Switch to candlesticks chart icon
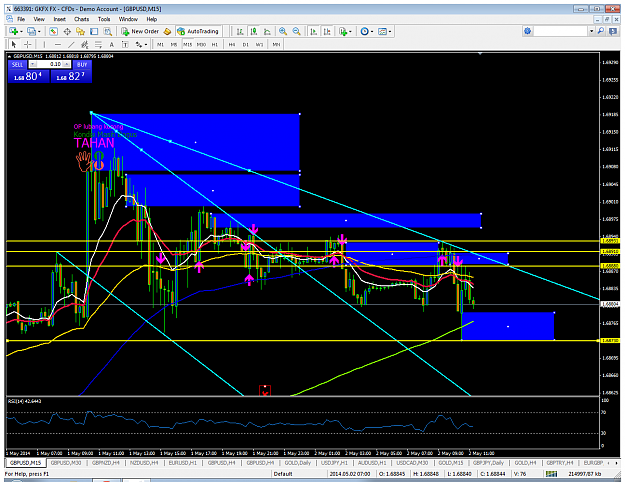Screen dimensions: 625x482 pyautogui.click(x=254, y=31)
